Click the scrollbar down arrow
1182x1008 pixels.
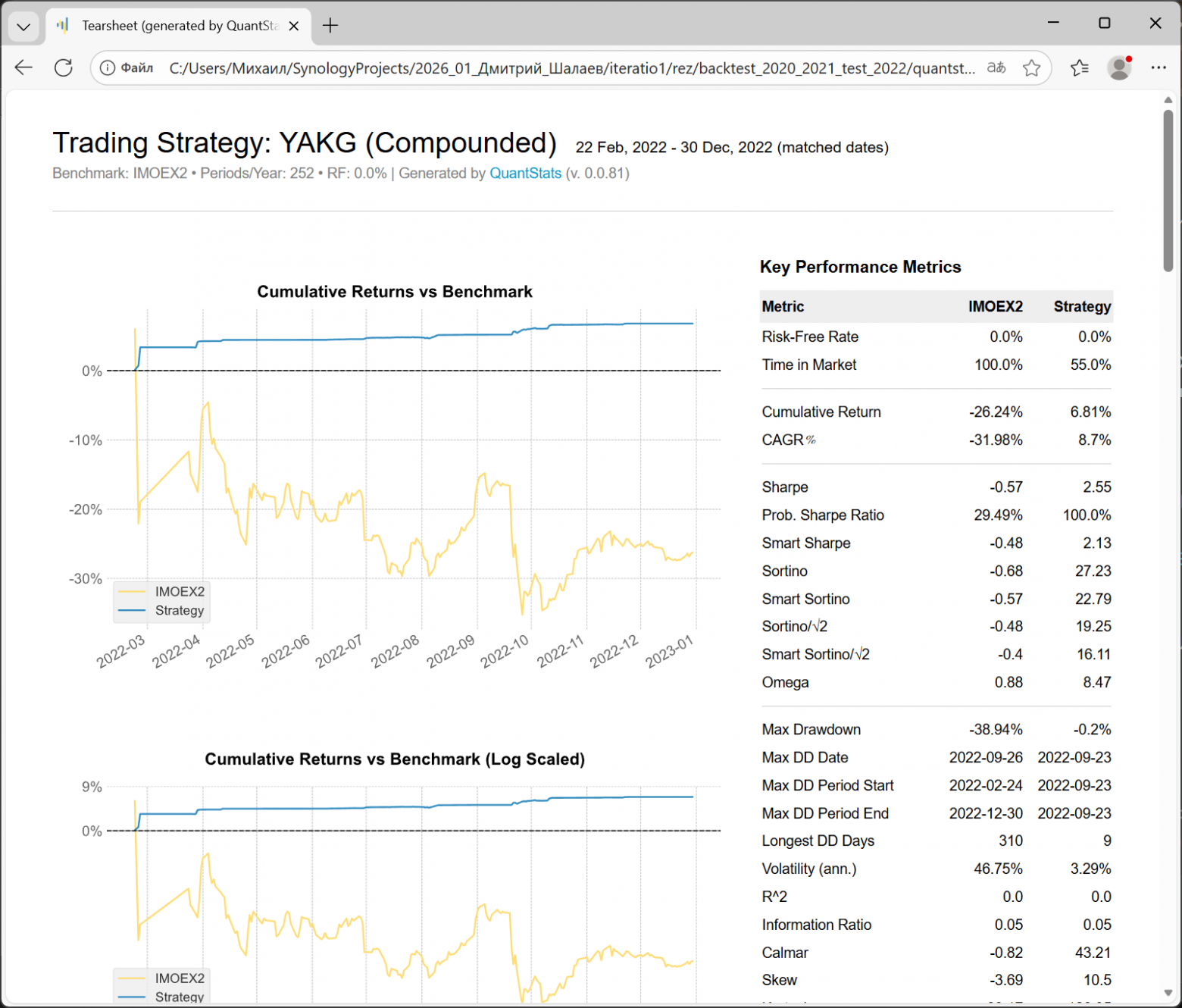pos(1168,993)
